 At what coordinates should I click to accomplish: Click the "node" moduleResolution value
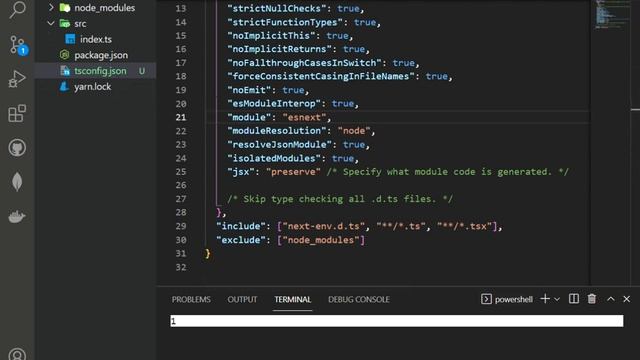coord(353,131)
